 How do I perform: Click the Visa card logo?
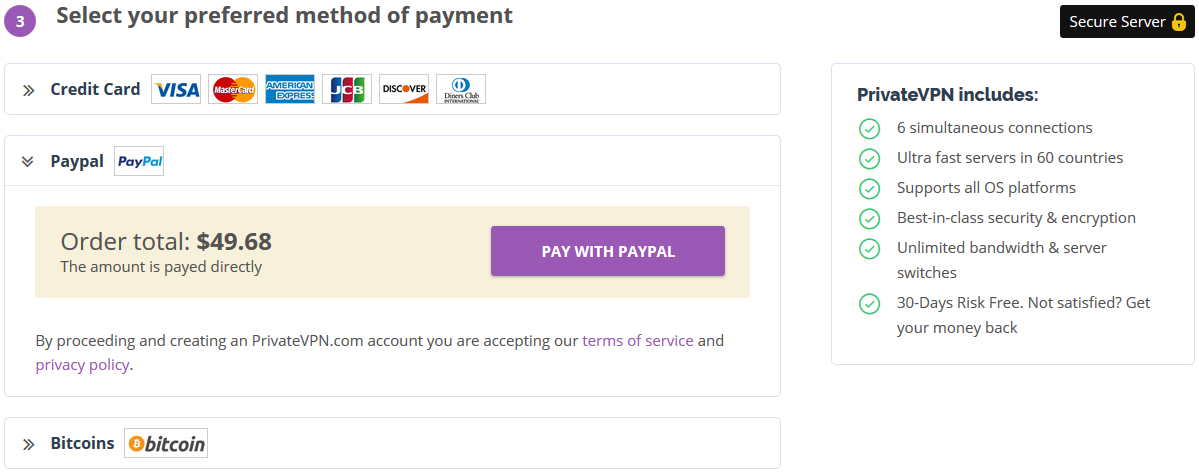point(176,89)
